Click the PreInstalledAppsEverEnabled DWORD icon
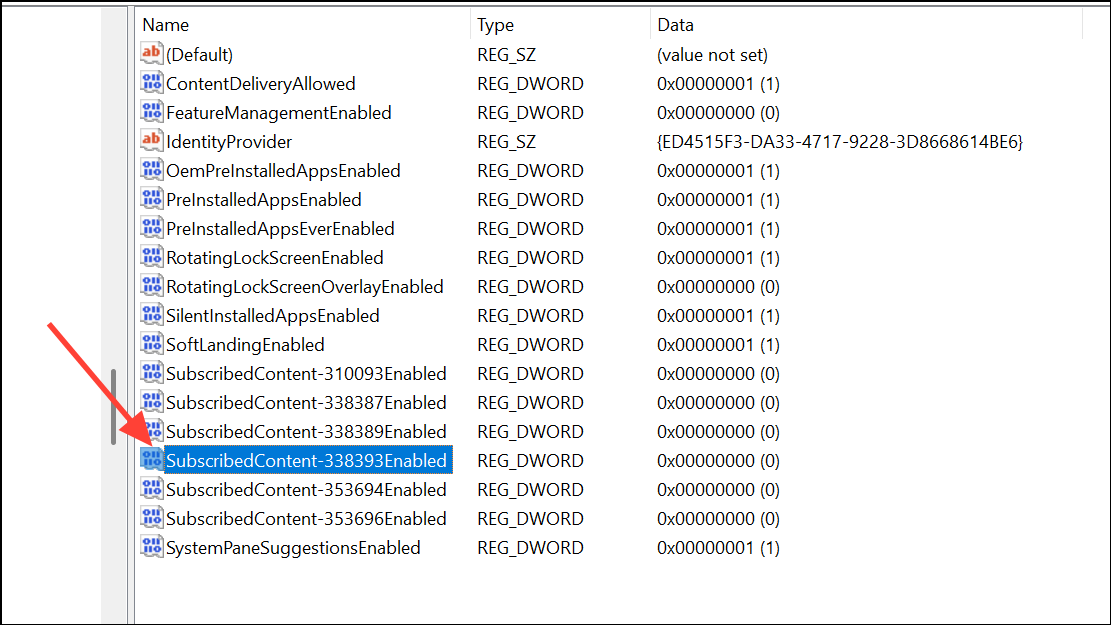 (x=152, y=228)
